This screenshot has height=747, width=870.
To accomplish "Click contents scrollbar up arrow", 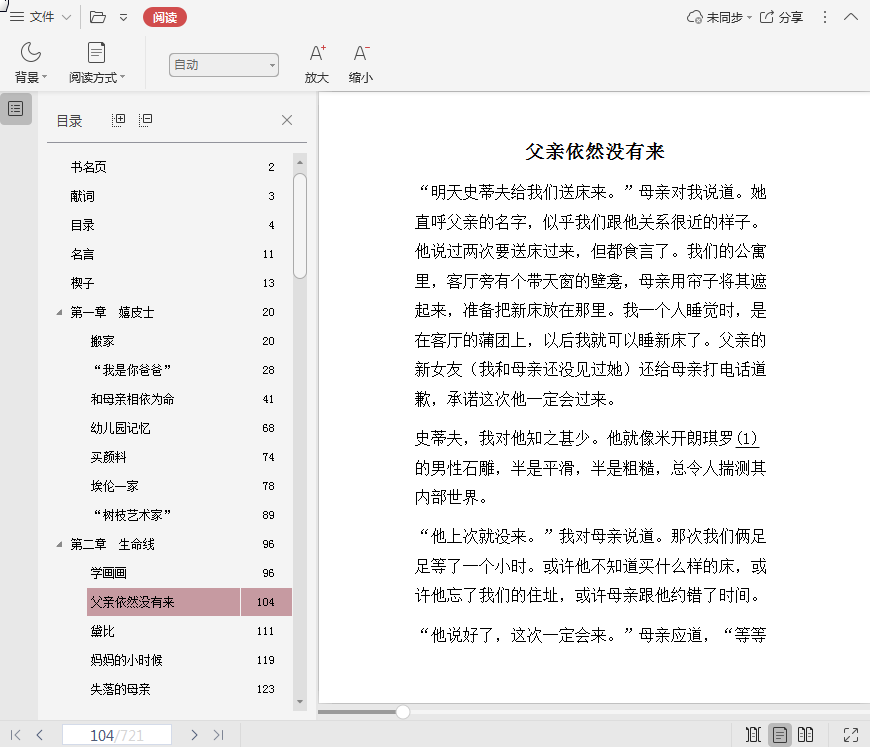I will (x=300, y=162).
